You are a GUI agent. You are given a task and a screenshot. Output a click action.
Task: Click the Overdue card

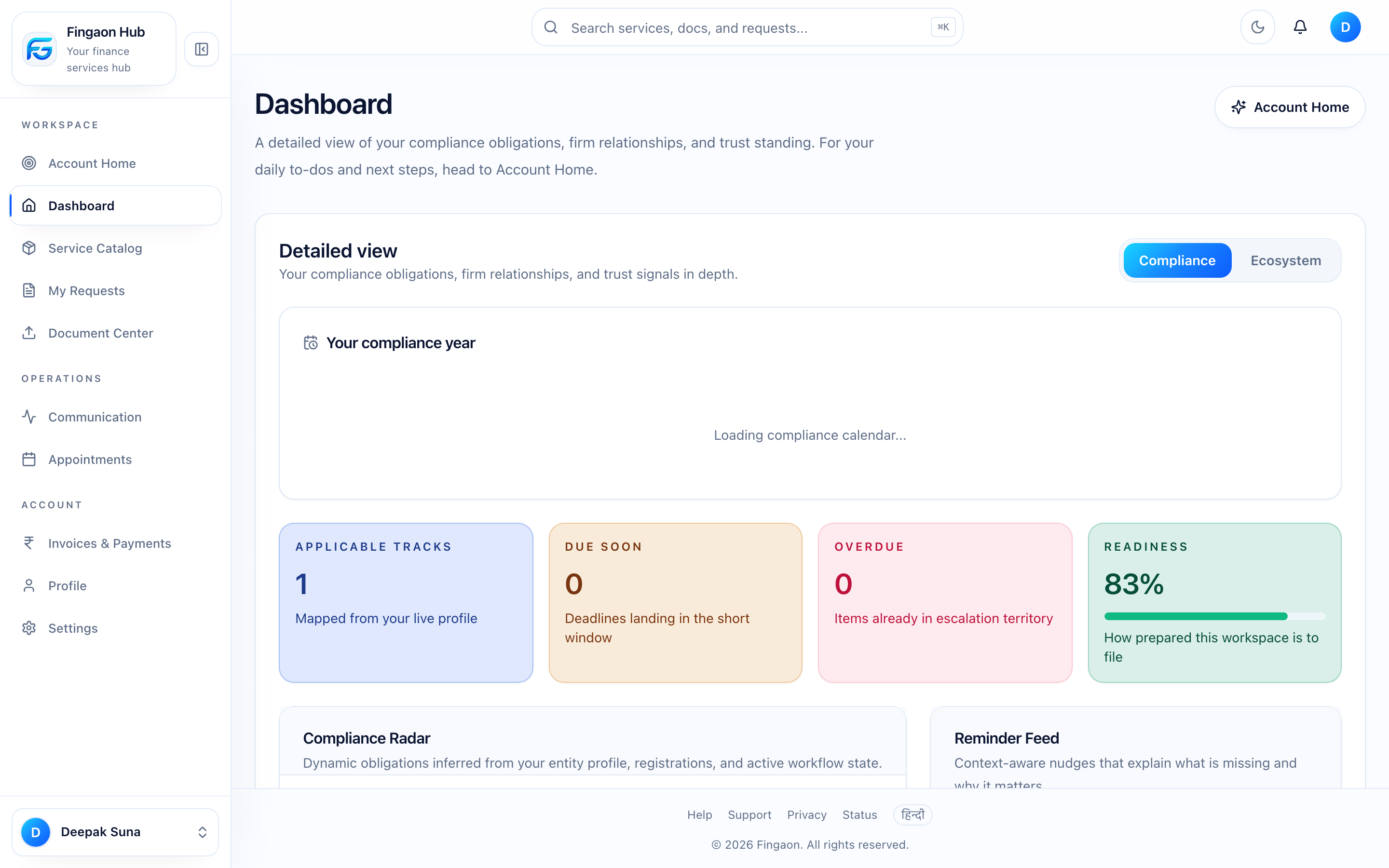[x=945, y=602]
